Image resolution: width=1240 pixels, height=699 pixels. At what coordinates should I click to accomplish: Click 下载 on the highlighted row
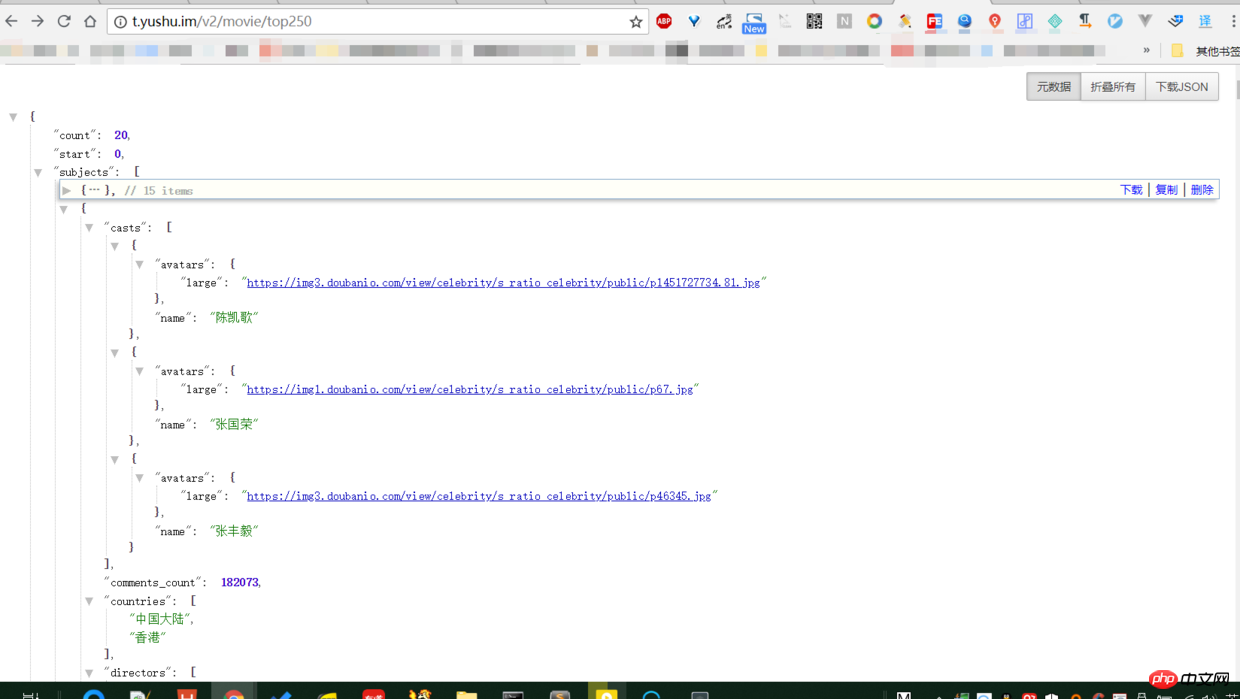(x=1131, y=190)
